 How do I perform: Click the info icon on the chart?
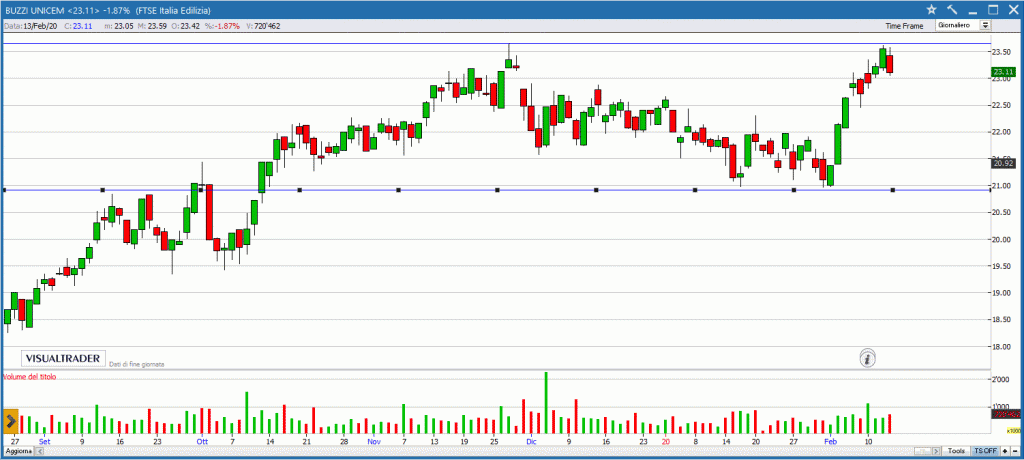[x=867, y=358]
